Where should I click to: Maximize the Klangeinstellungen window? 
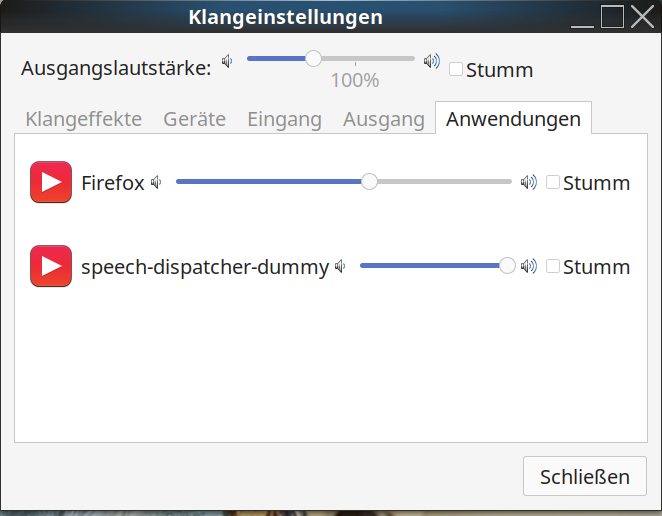click(612, 17)
